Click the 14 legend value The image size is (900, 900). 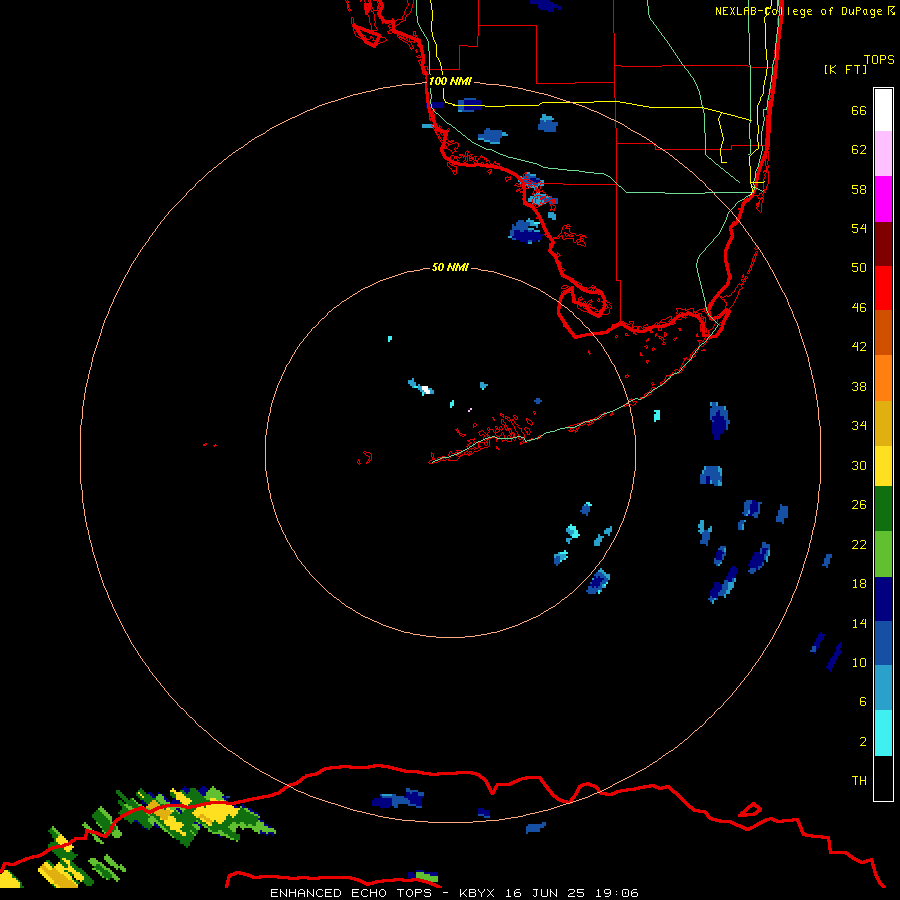[x=859, y=623]
